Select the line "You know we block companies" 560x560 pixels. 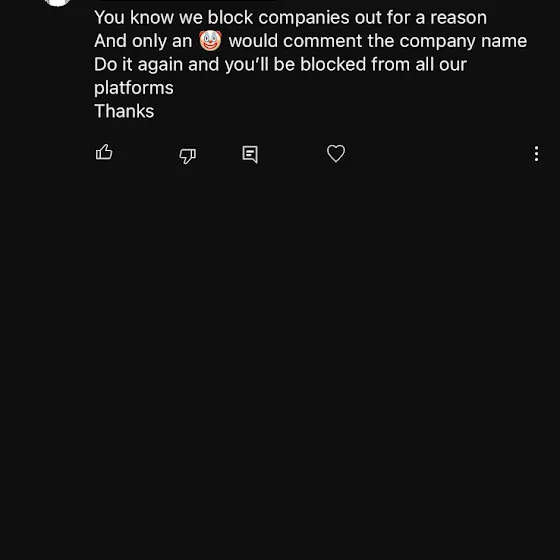click(222, 18)
